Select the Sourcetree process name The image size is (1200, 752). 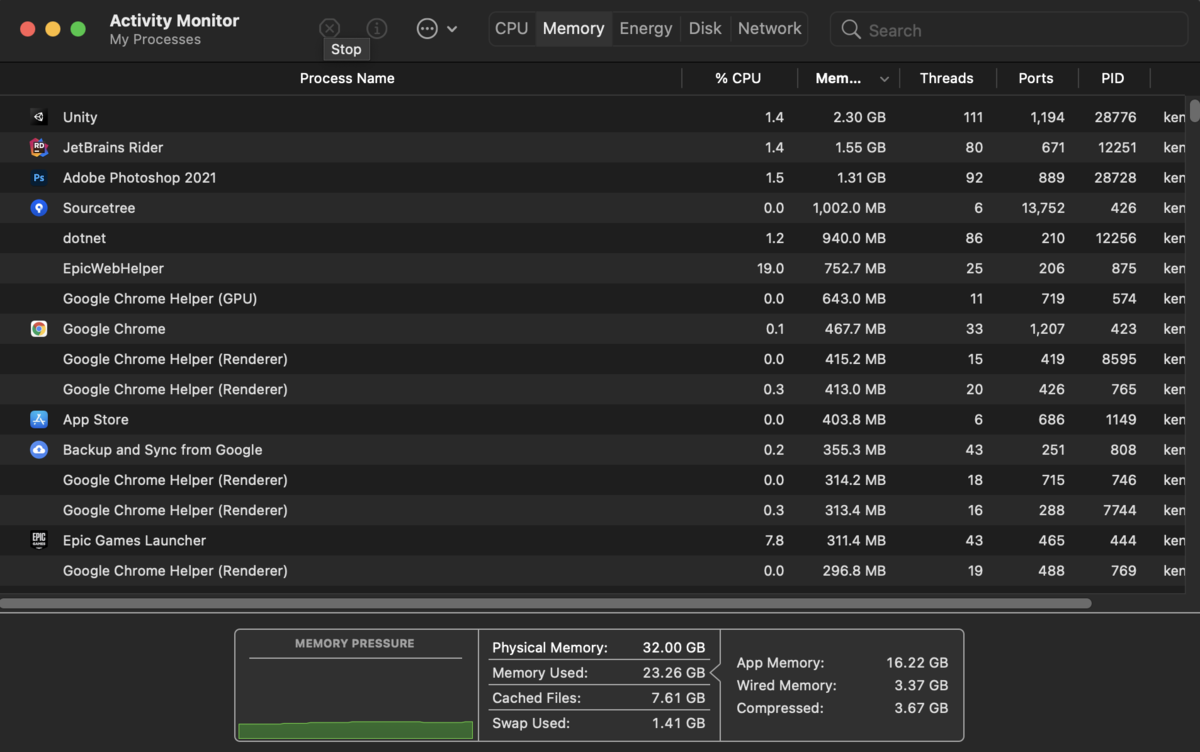point(99,208)
